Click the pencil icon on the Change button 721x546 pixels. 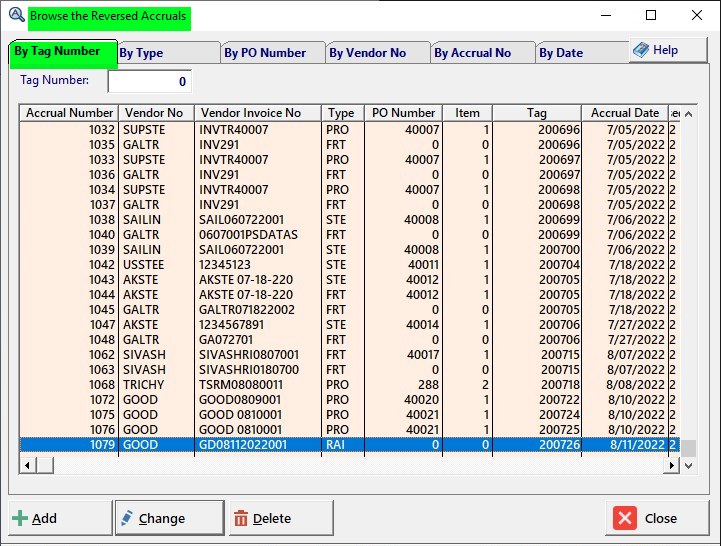(126, 518)
